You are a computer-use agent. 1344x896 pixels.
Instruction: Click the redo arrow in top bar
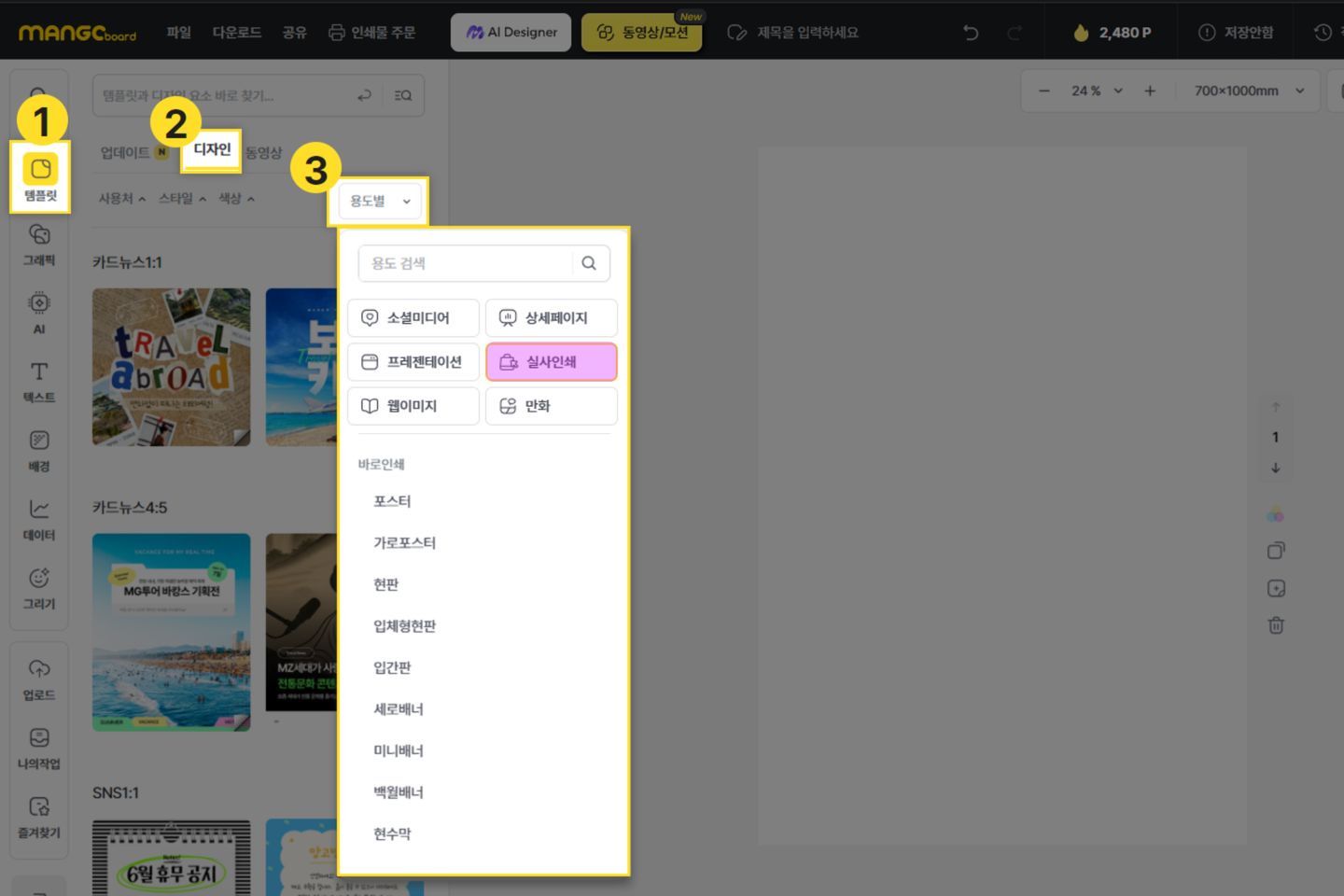[1015, 33]
